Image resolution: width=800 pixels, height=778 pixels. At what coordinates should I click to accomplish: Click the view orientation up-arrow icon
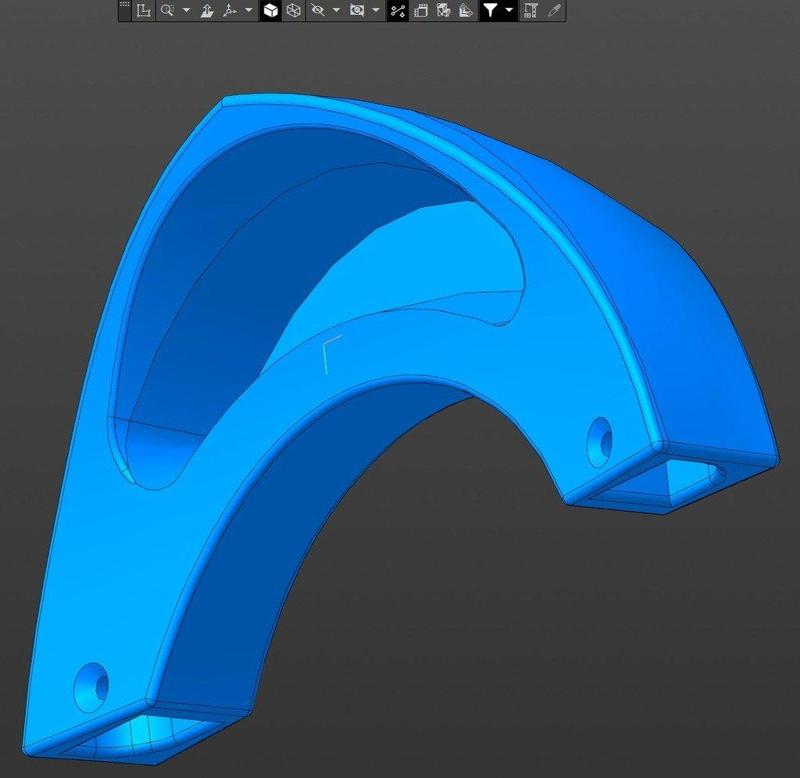click(207, 11)
